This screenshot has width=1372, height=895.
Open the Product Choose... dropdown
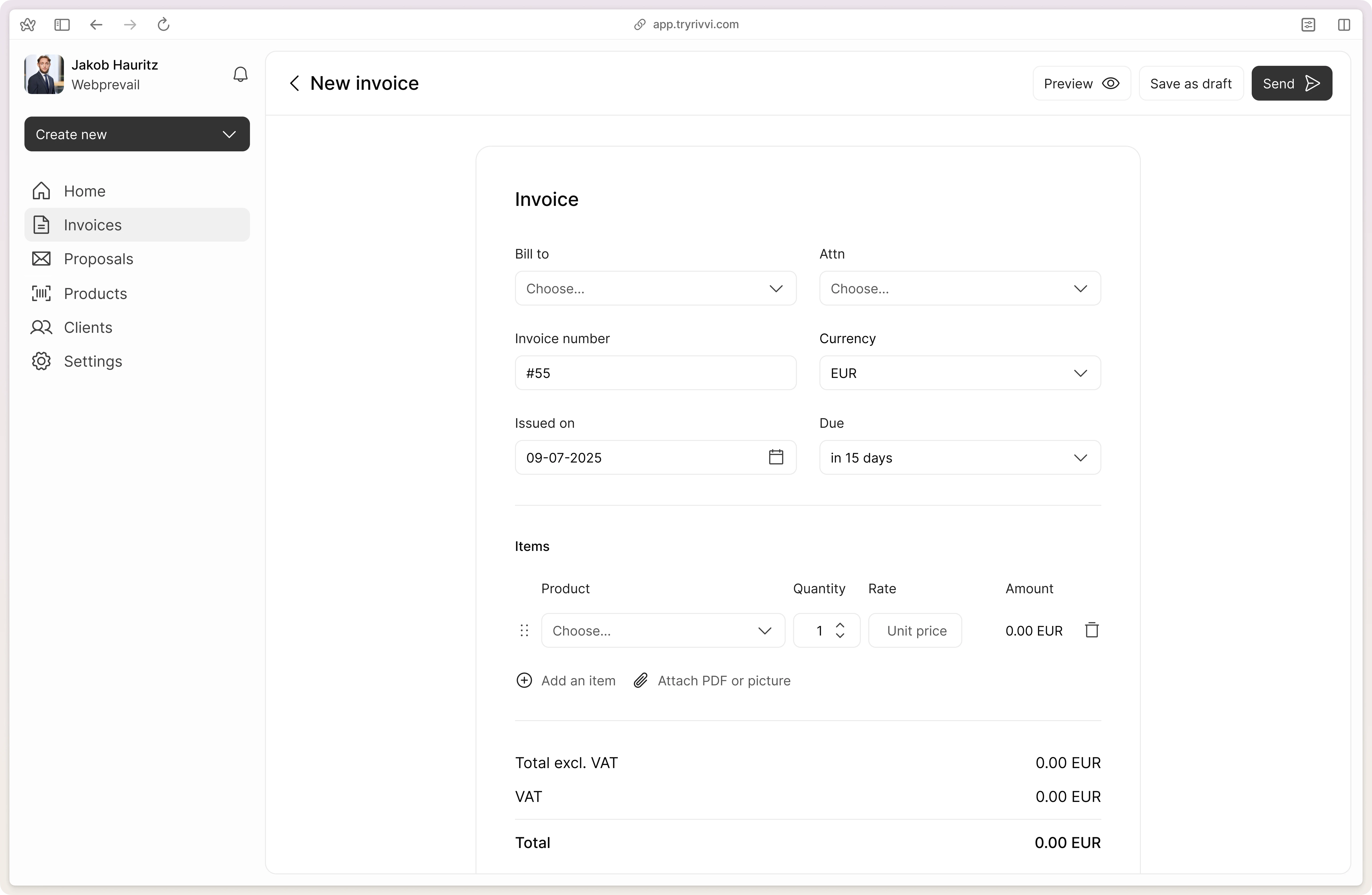coord(663,630)
